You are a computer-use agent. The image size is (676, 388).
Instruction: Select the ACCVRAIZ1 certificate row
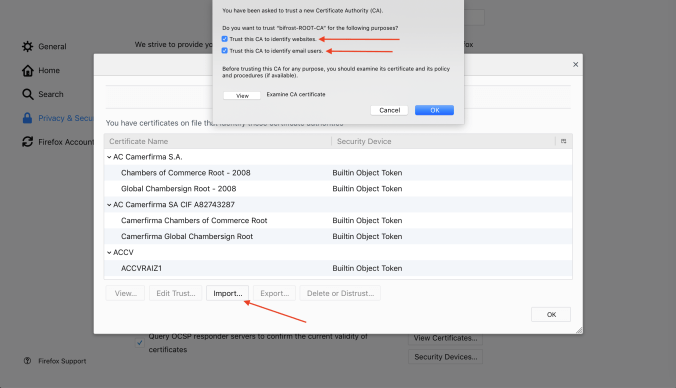pos(338,268)
